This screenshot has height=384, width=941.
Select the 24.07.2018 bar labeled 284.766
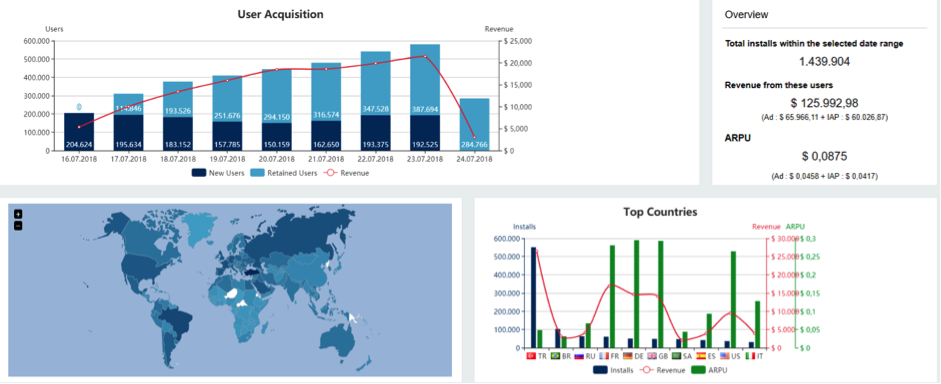474,124
